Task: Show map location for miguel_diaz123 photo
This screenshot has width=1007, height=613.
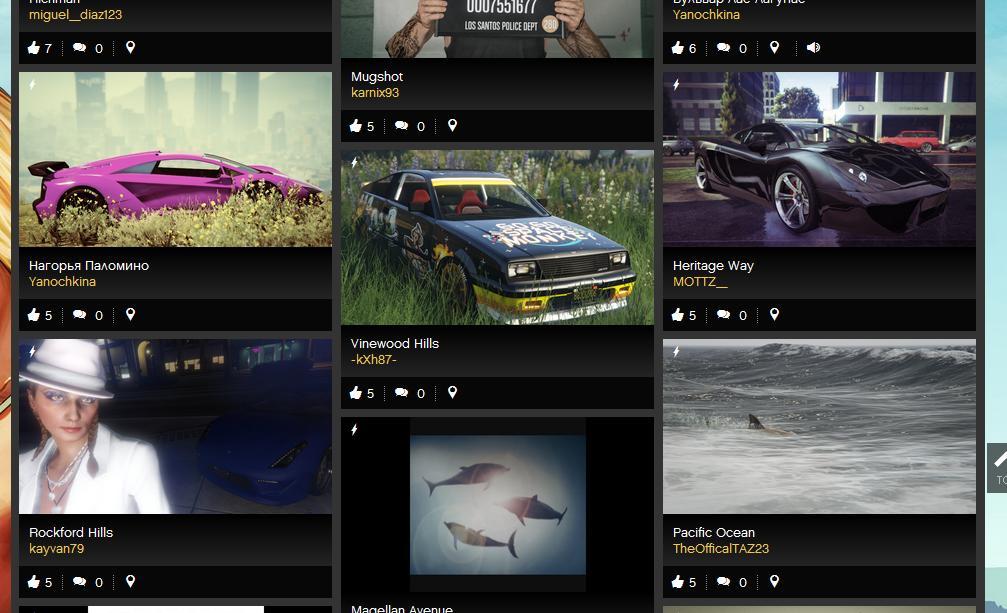Action: click(x=130, y=47)
